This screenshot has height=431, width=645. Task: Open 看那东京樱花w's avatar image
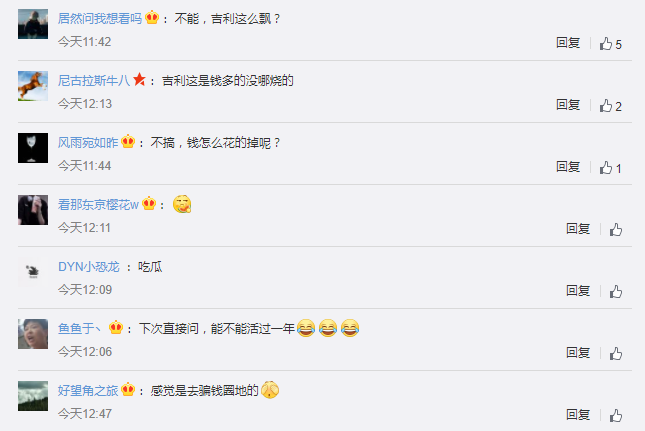pos(33,210)
